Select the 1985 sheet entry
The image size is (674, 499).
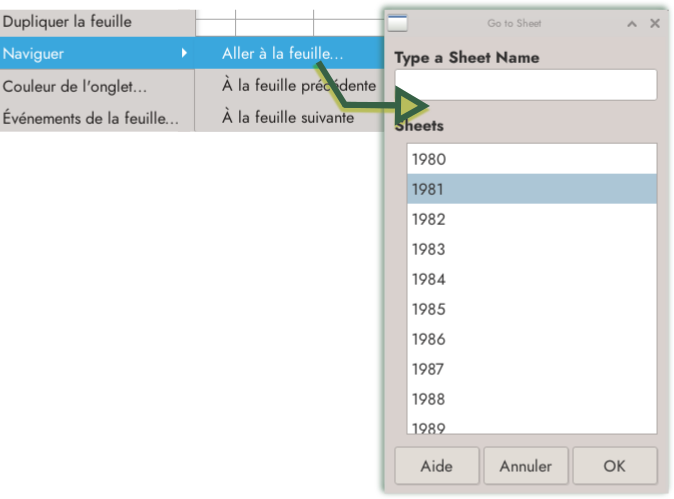(x=531, y=309)
